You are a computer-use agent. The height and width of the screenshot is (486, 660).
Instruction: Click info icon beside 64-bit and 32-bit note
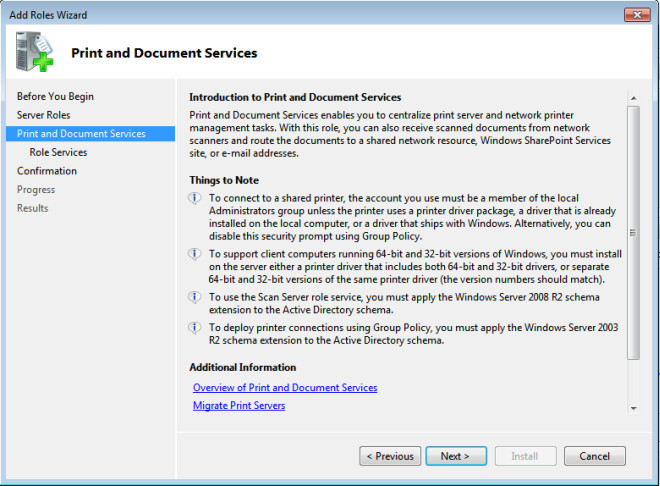pos(194,254)
